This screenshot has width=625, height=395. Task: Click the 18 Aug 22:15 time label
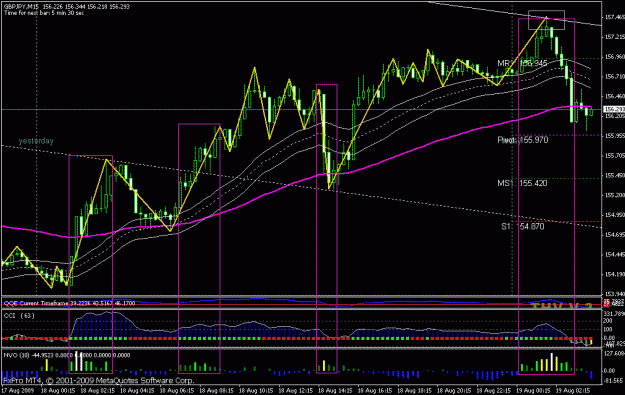pos(494,391)
